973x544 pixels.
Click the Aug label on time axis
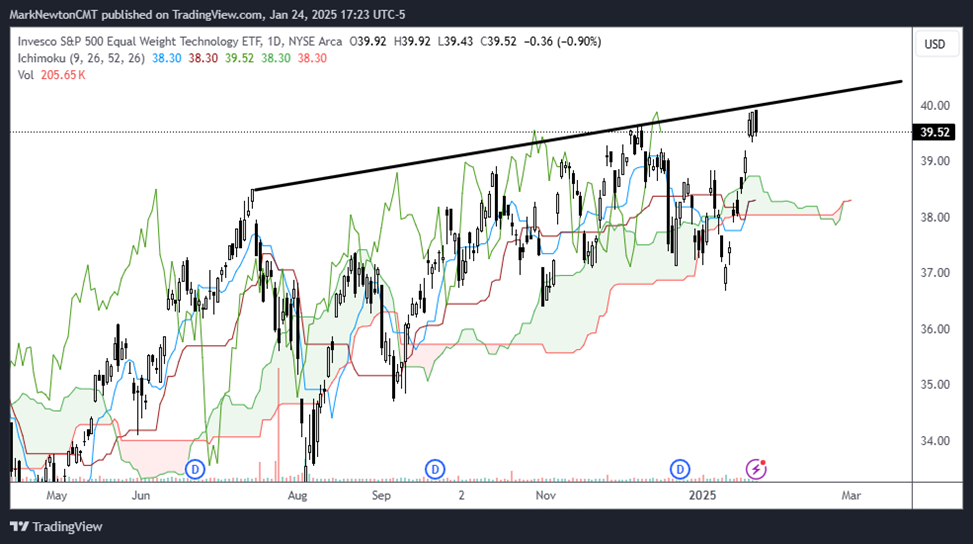pyautogui.click(x=297, y=496)
